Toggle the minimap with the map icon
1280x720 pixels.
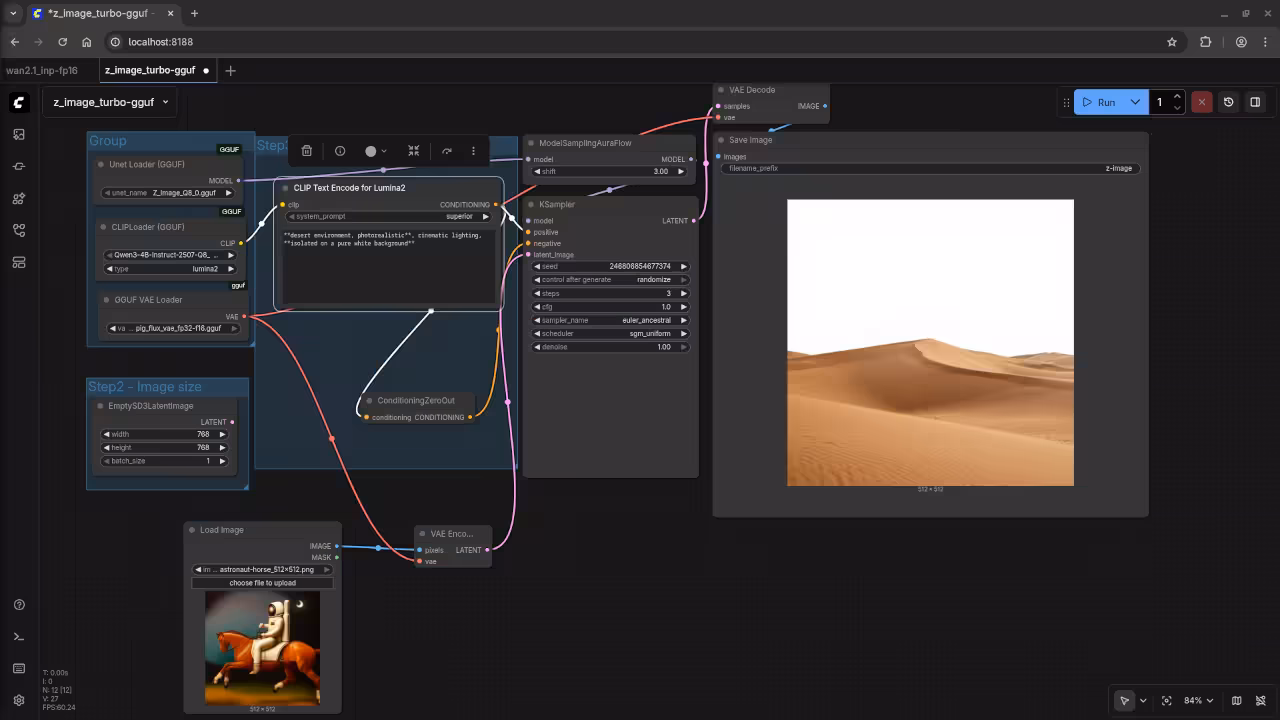[x=1237, y=700]
